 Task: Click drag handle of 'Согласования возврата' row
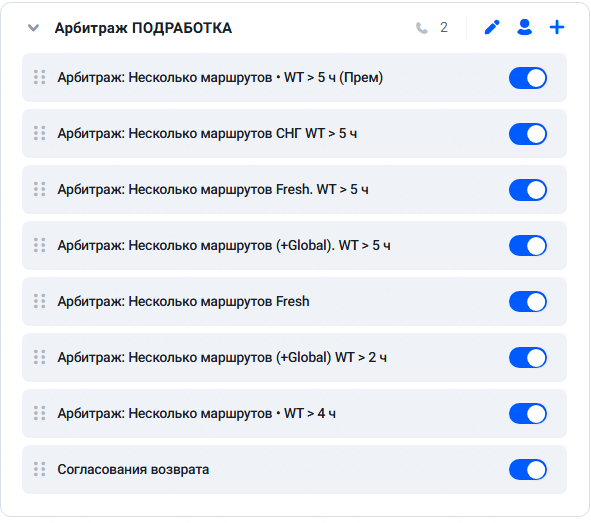coord(40,469)
